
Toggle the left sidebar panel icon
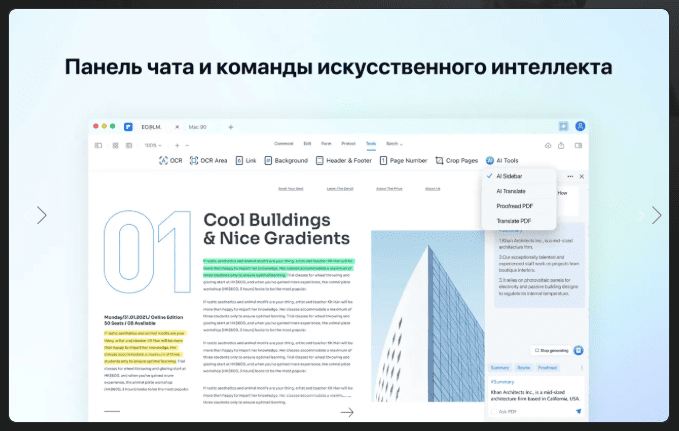(98, 146)
